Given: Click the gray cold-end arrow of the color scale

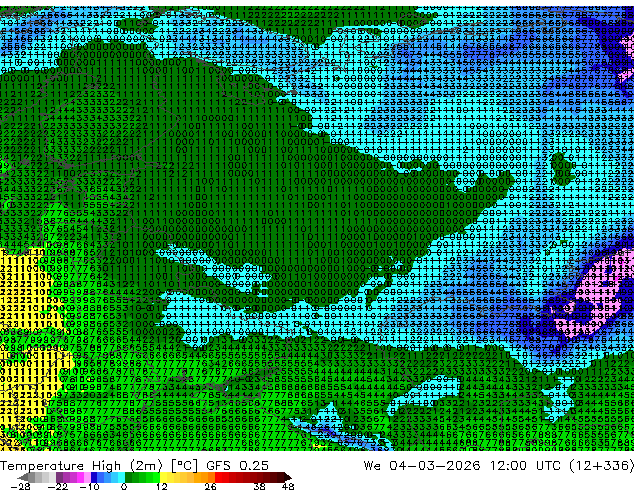Looking at the screenshot, I should tap(23, 477).
